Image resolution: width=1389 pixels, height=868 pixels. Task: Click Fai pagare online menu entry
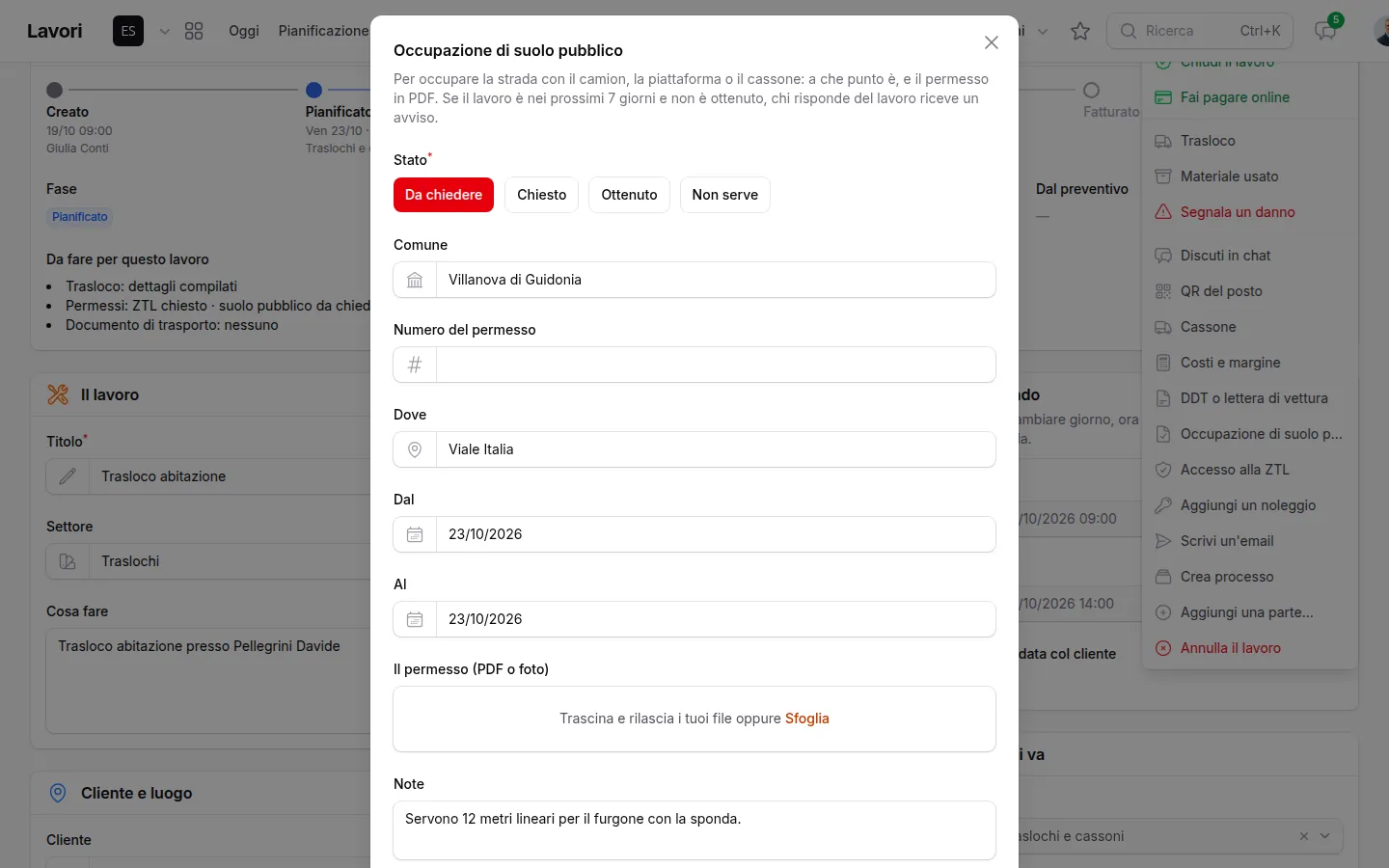coord(1250,97)
